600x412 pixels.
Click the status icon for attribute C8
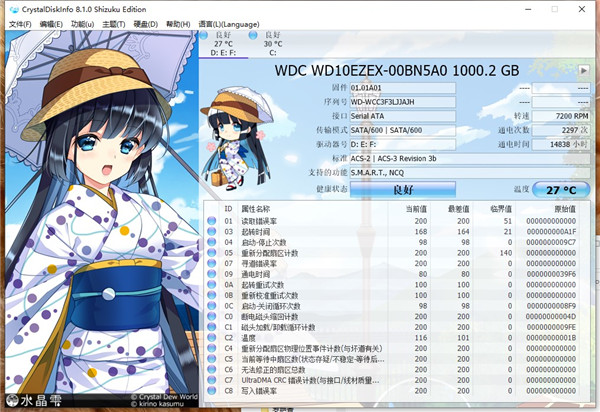[x=212, y=391]
